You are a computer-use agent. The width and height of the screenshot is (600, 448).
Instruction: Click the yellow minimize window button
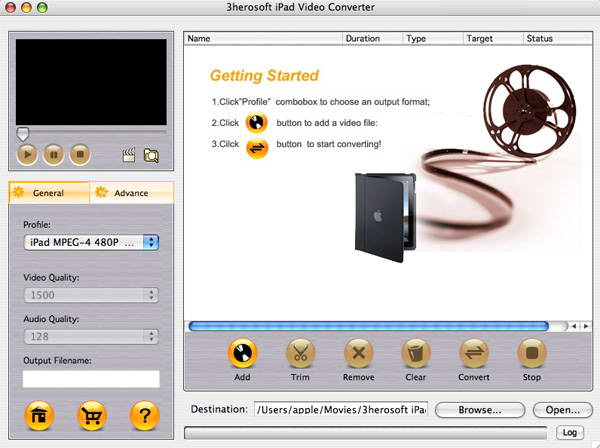pyautogui.click(x=26, y=7)
